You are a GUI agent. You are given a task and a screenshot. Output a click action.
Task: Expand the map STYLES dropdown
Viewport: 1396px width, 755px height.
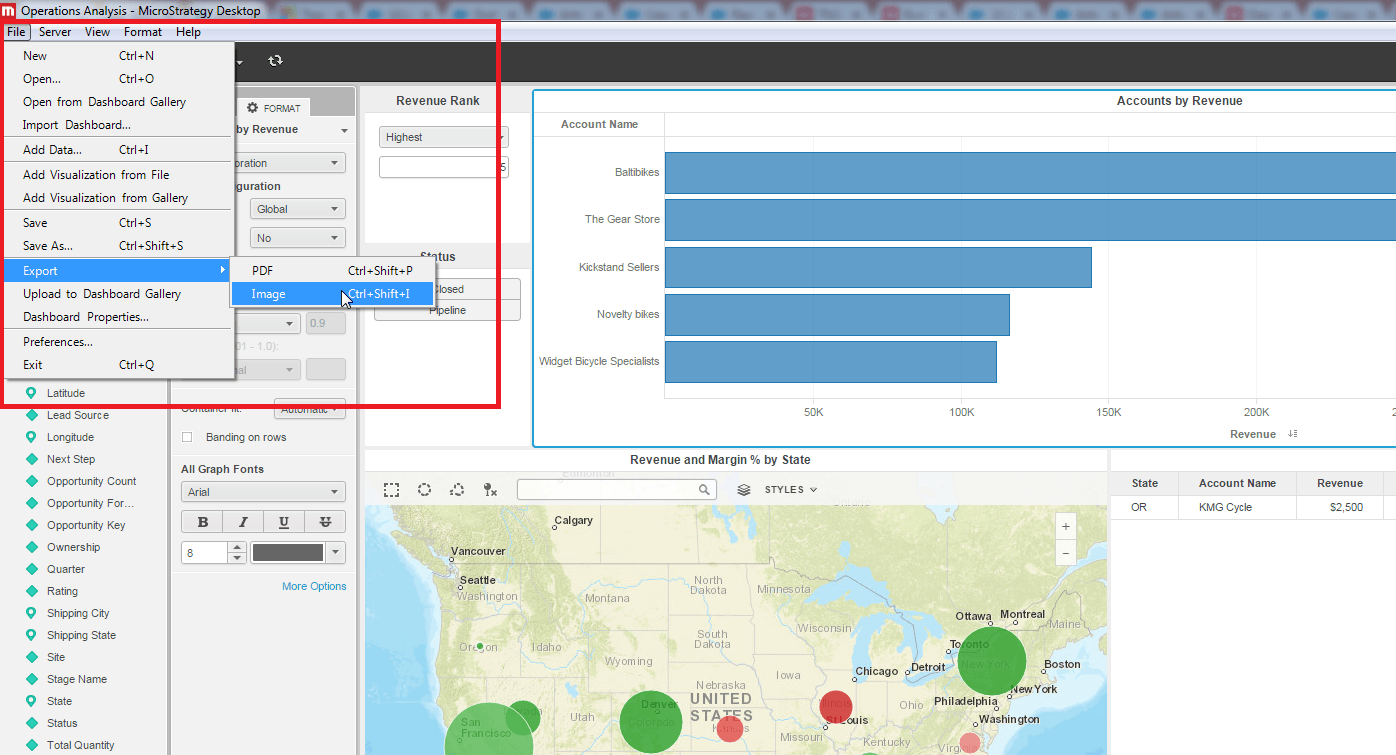(x=791, y=490)
